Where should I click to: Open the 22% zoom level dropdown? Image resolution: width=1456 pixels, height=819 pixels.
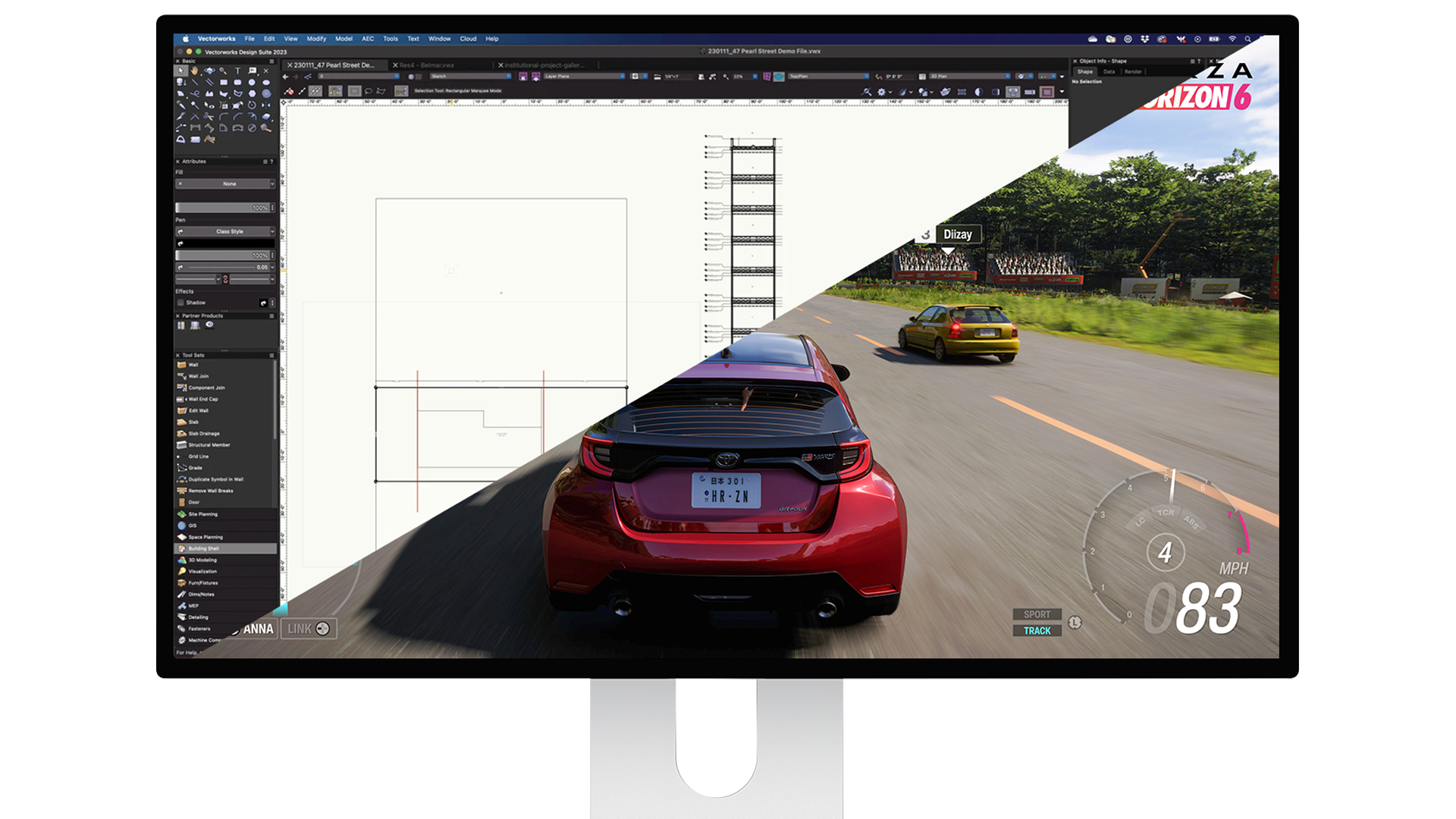coord(745,77)
